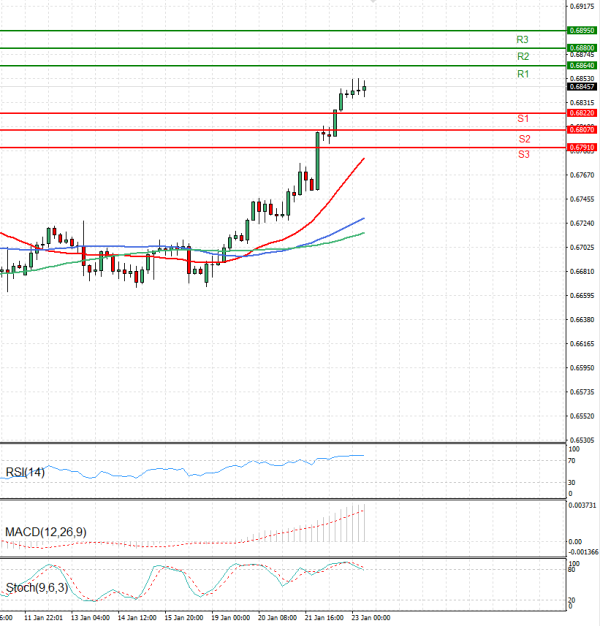Click the black current price tag 0.68457

pos(583,87)
